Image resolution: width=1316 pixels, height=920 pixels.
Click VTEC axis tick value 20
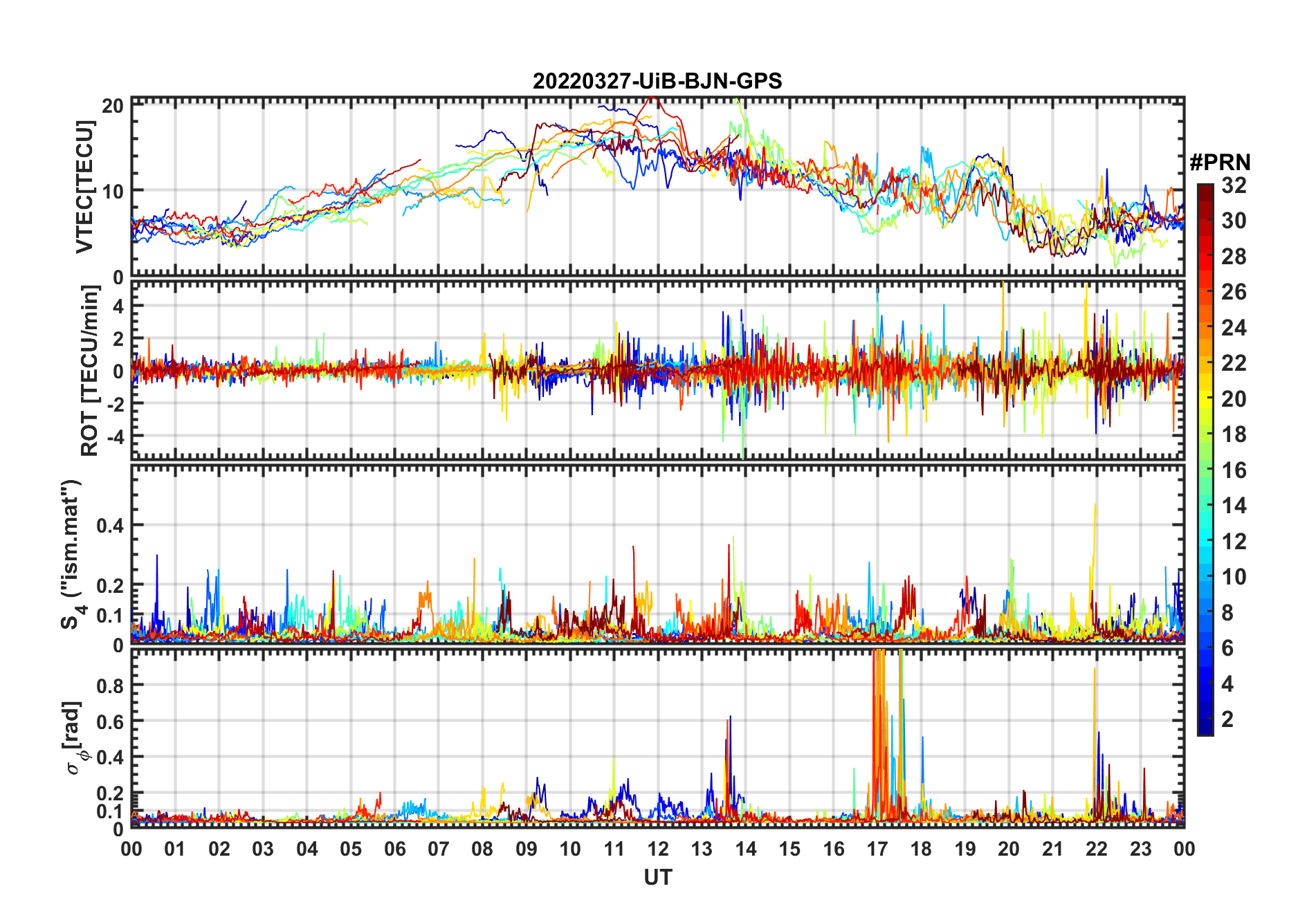tap(113, 106)
